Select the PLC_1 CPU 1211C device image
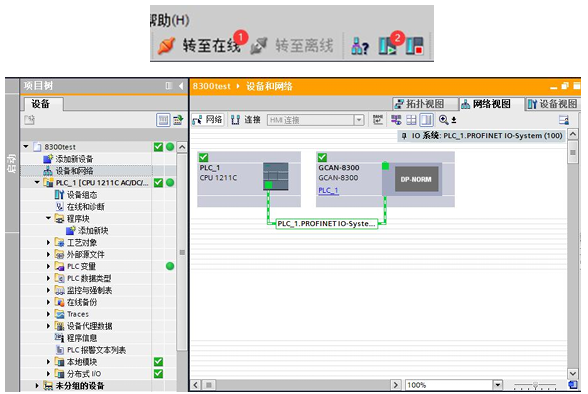 coord(276,176)
